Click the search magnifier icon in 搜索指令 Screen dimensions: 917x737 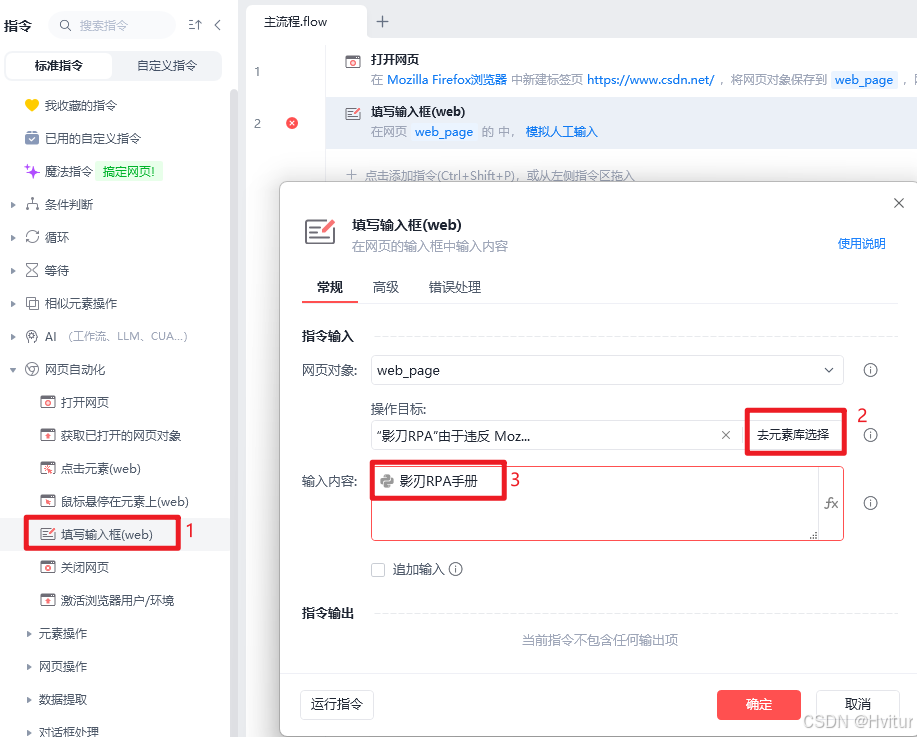pyautogui.click(x=66, y=25)
